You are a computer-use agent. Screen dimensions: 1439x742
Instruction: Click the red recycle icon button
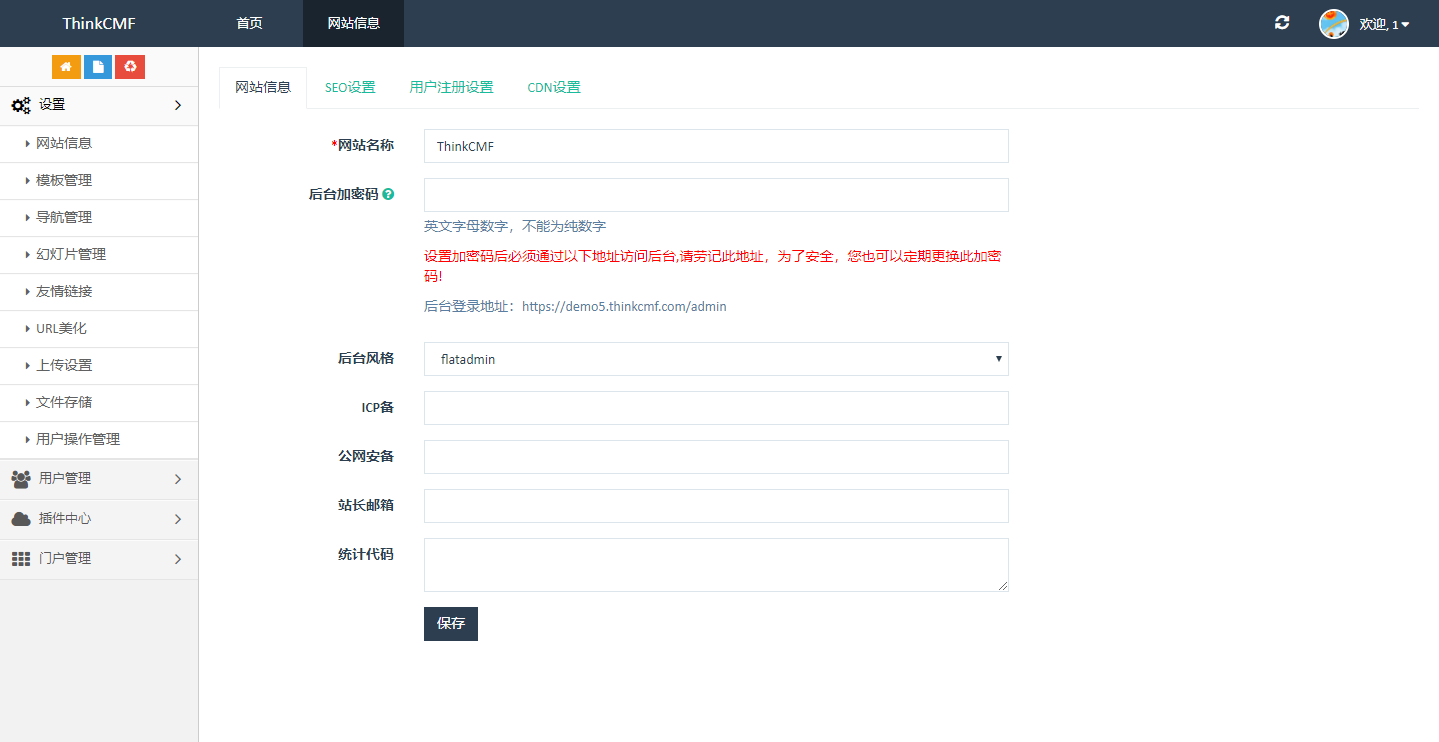point(130,67)
